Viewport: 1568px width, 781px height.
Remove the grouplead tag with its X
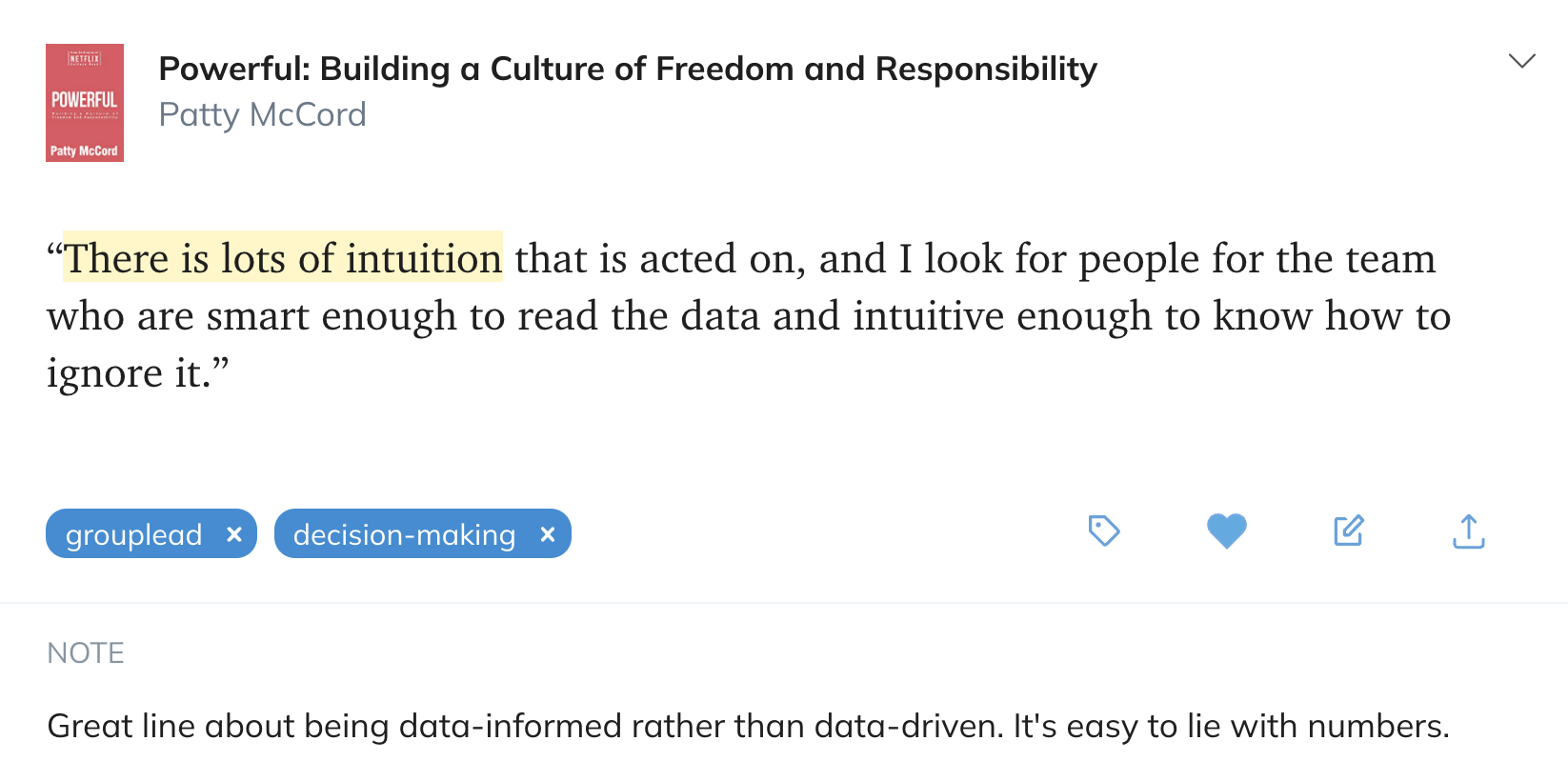tap(234, 535)
